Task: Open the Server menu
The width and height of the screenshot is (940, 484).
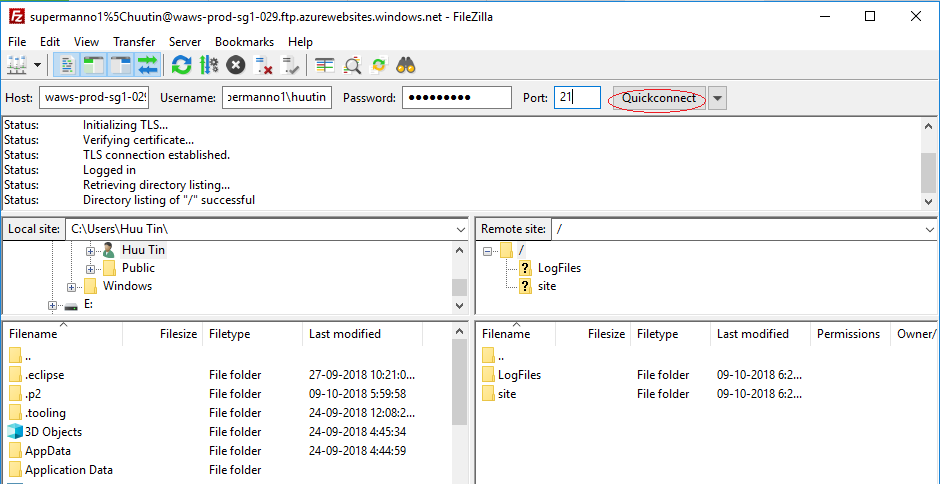Action: click(185, 42)
